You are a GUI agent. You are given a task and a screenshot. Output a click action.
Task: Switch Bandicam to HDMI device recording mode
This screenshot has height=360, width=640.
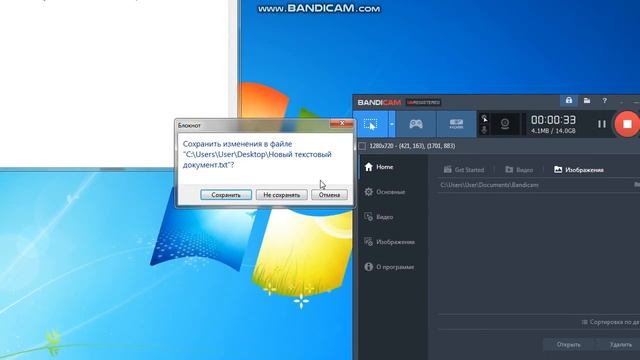pos(456,124)
